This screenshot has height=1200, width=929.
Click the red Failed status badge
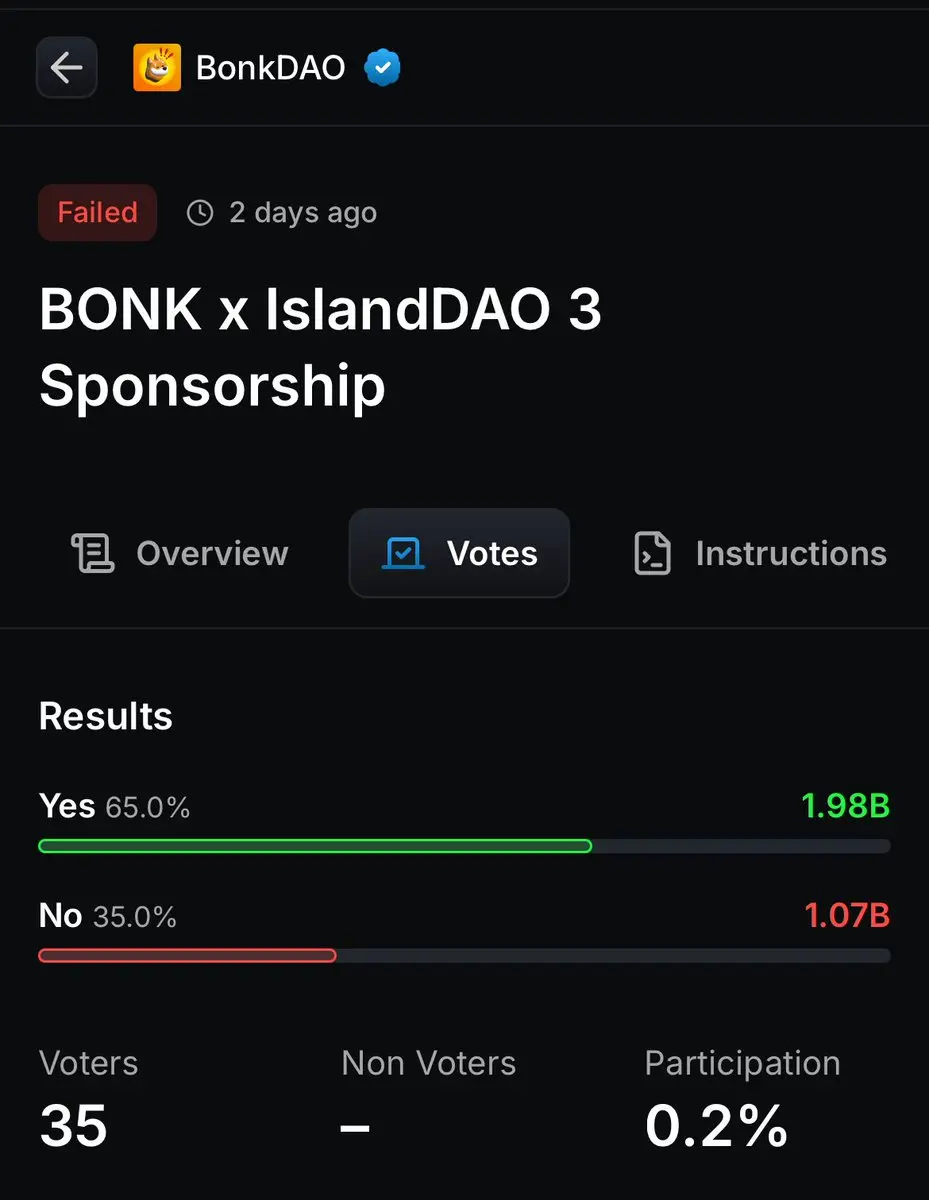(97, 212)
